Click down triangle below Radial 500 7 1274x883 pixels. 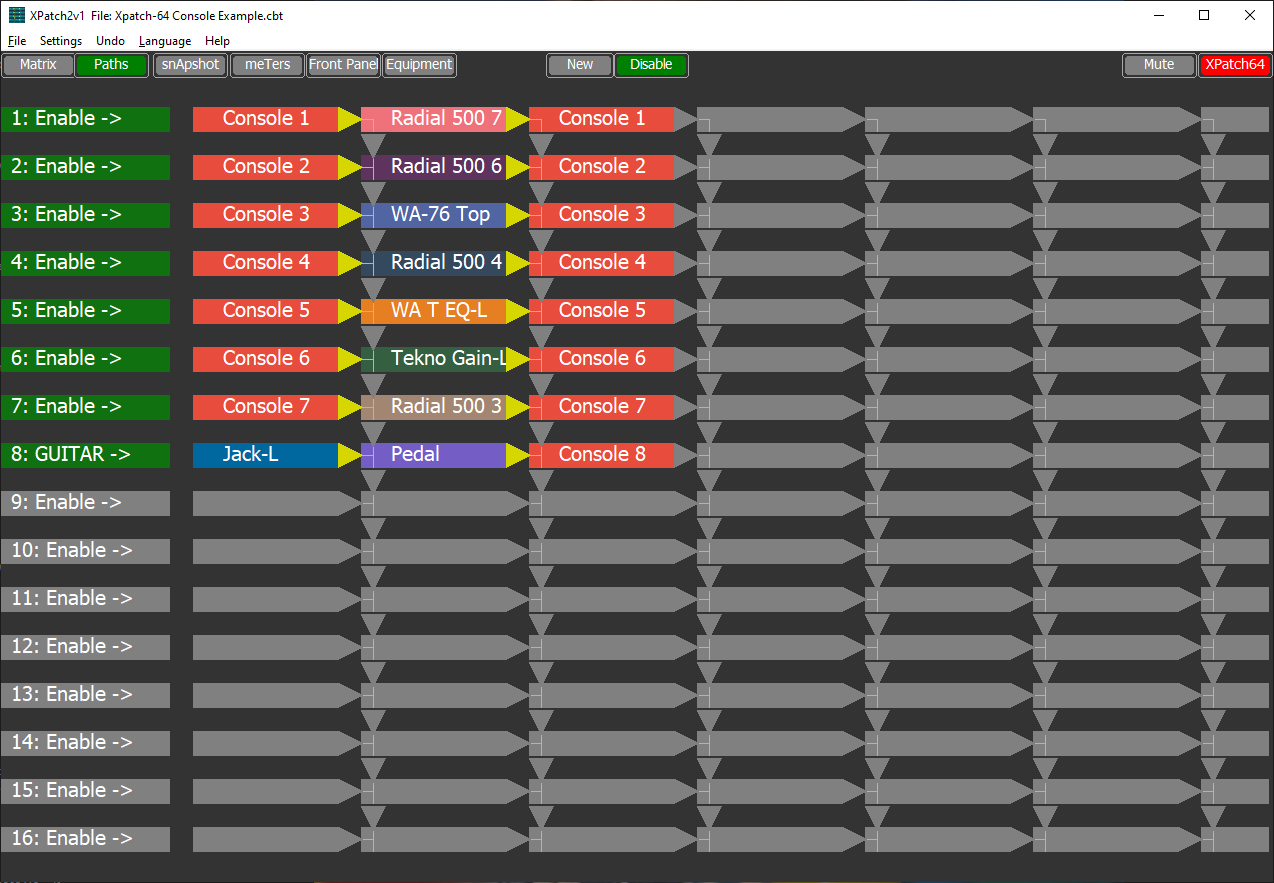(373, 143)
